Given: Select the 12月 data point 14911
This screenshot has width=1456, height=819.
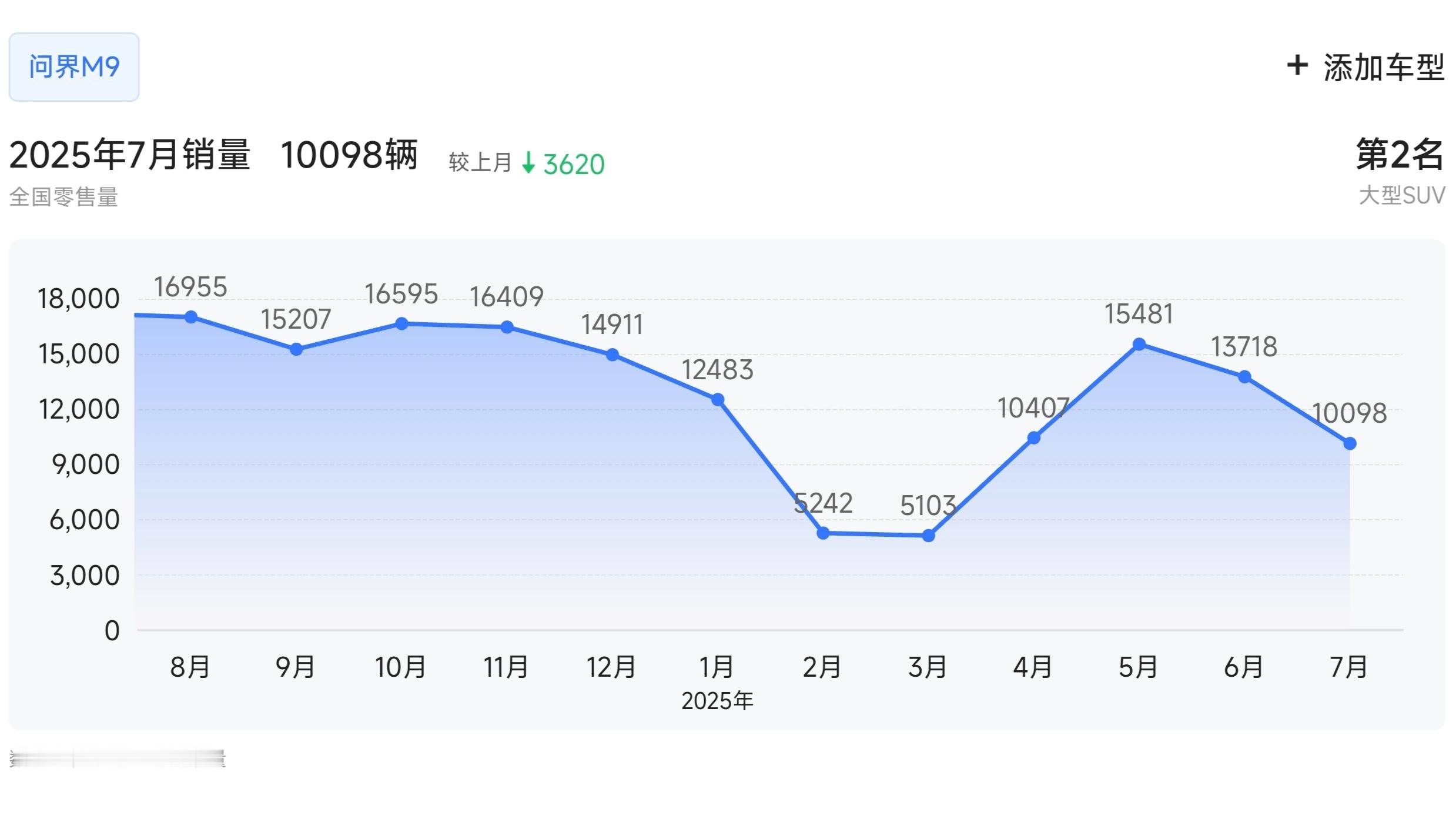Looking at the screenshot, I should tap(612, 355).
